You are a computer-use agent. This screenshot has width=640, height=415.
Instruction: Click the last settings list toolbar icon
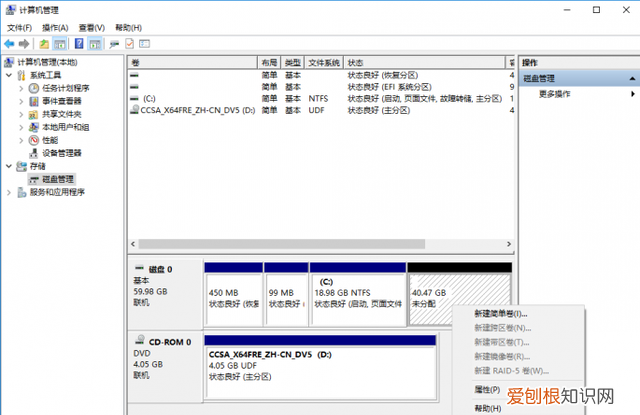pos(144,44)
